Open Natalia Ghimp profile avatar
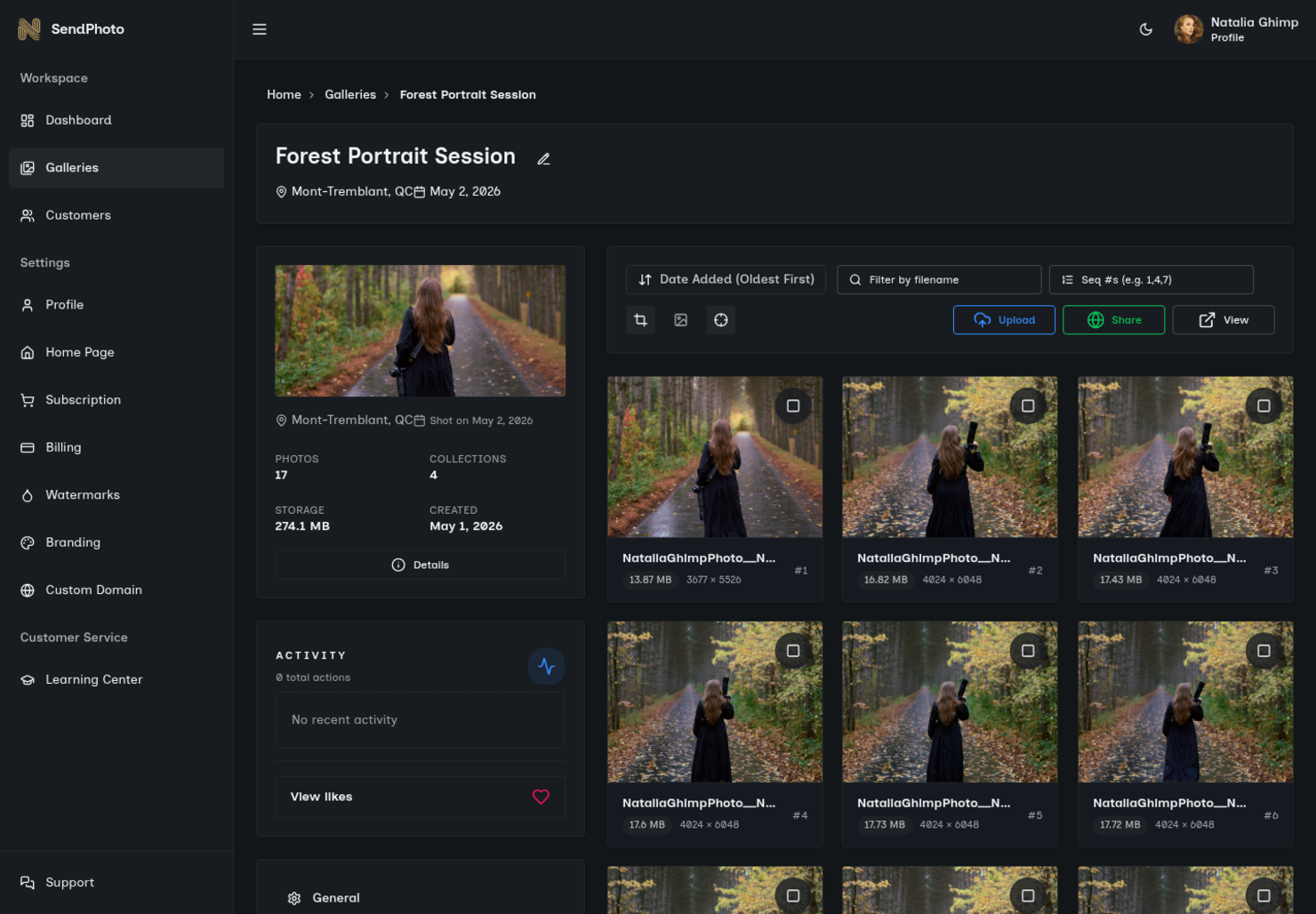Viewport: 1316px width, 914px height. tap(1189, 29)
